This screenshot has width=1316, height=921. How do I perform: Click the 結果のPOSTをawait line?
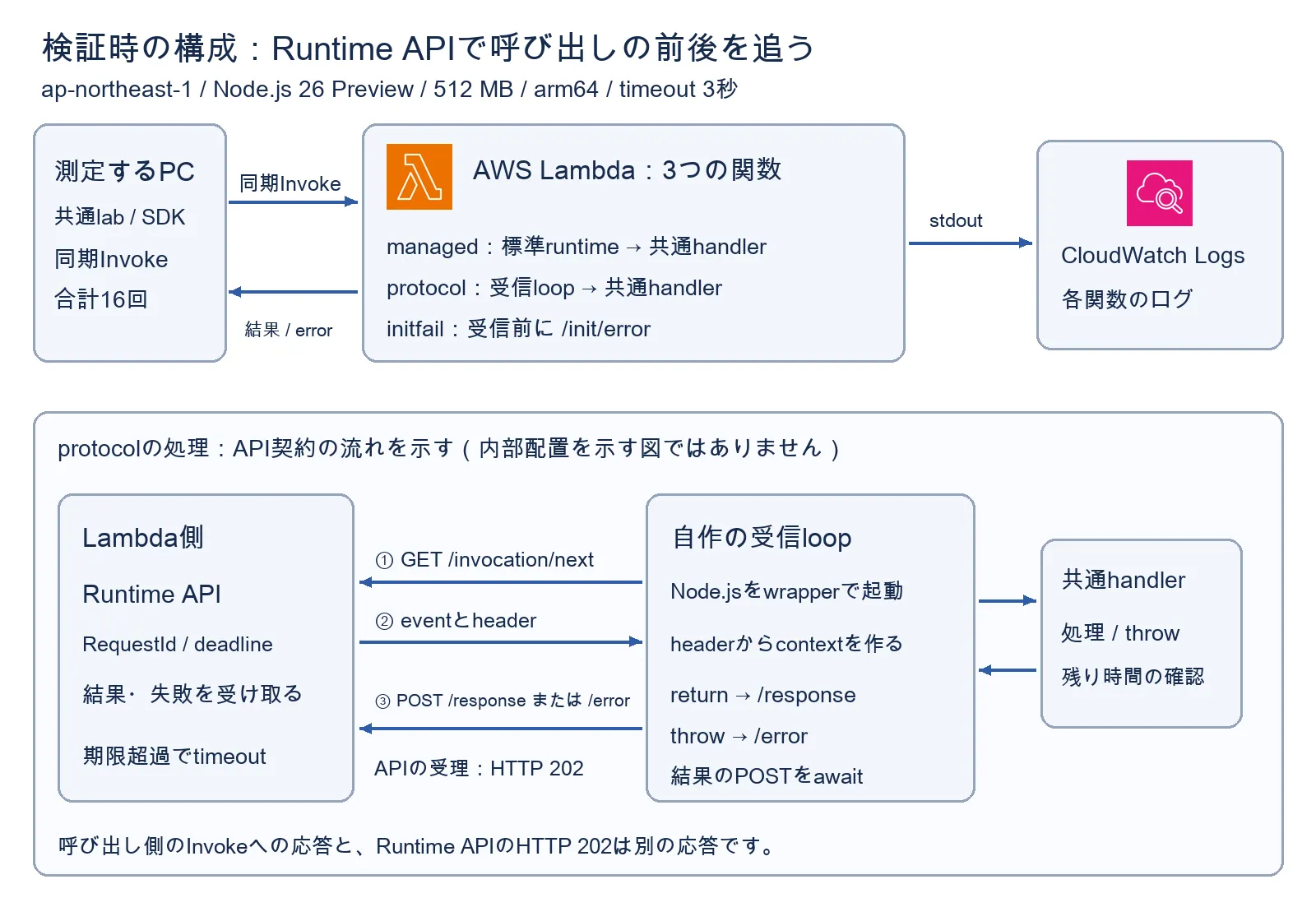point(767,776)
